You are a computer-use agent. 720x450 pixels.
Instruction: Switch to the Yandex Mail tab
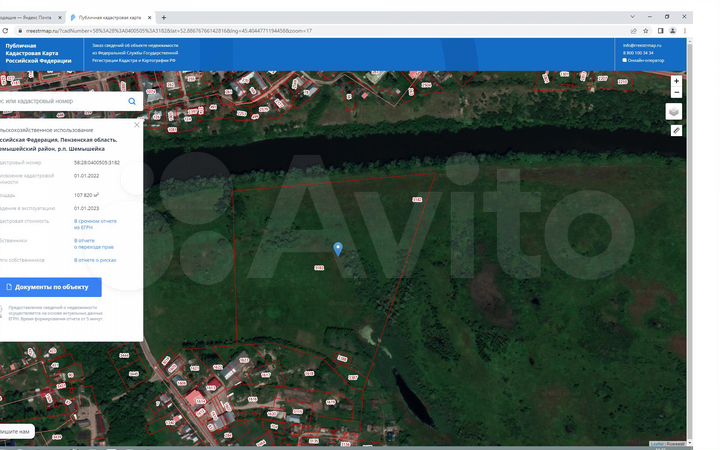pos(28,18)
